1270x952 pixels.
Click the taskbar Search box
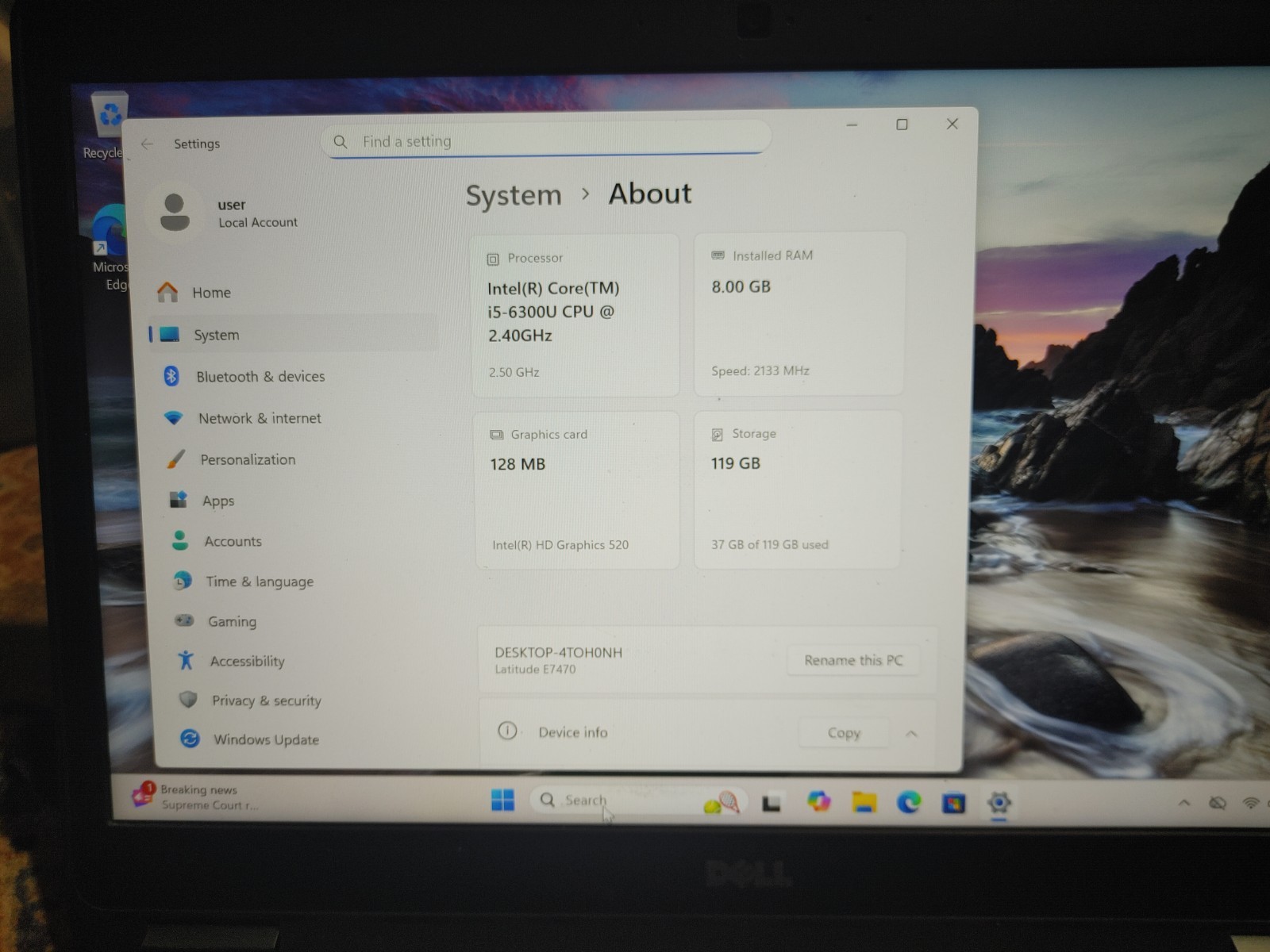pyautogui.click(x=637, y=801)
